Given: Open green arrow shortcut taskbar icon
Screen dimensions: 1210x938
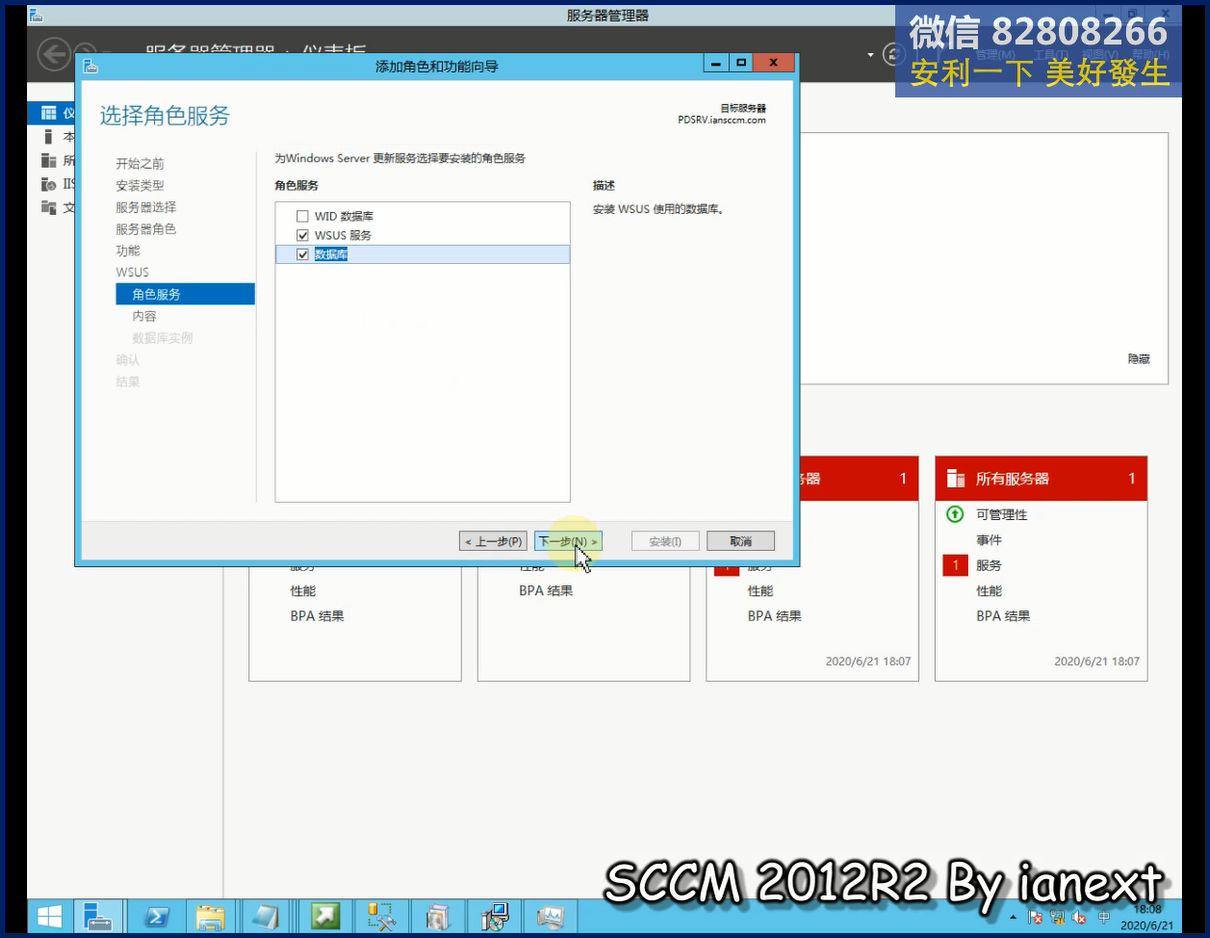Looking at the screenshot, I should 325,915.
